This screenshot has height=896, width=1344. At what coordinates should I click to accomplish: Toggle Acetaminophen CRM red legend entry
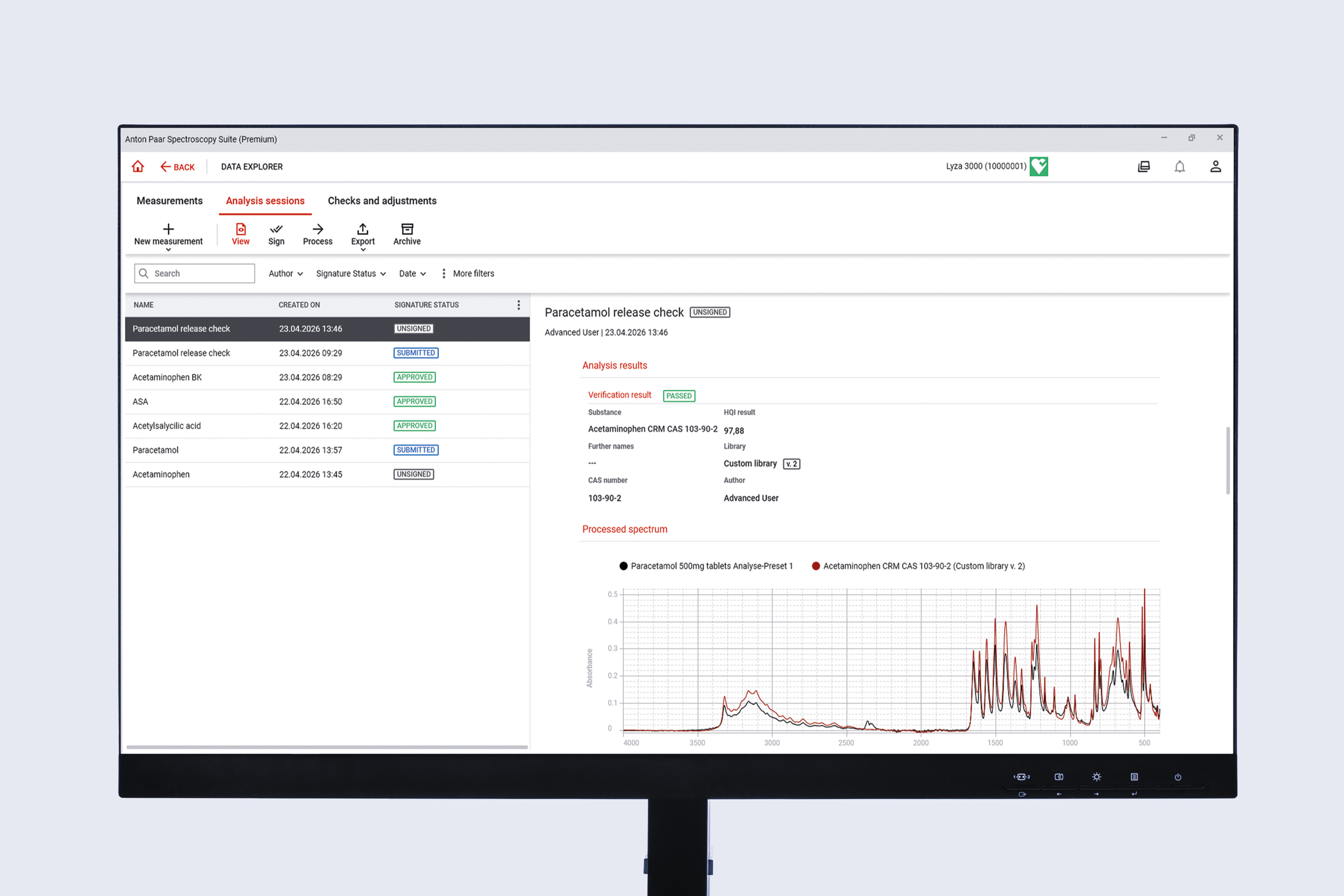918,566
